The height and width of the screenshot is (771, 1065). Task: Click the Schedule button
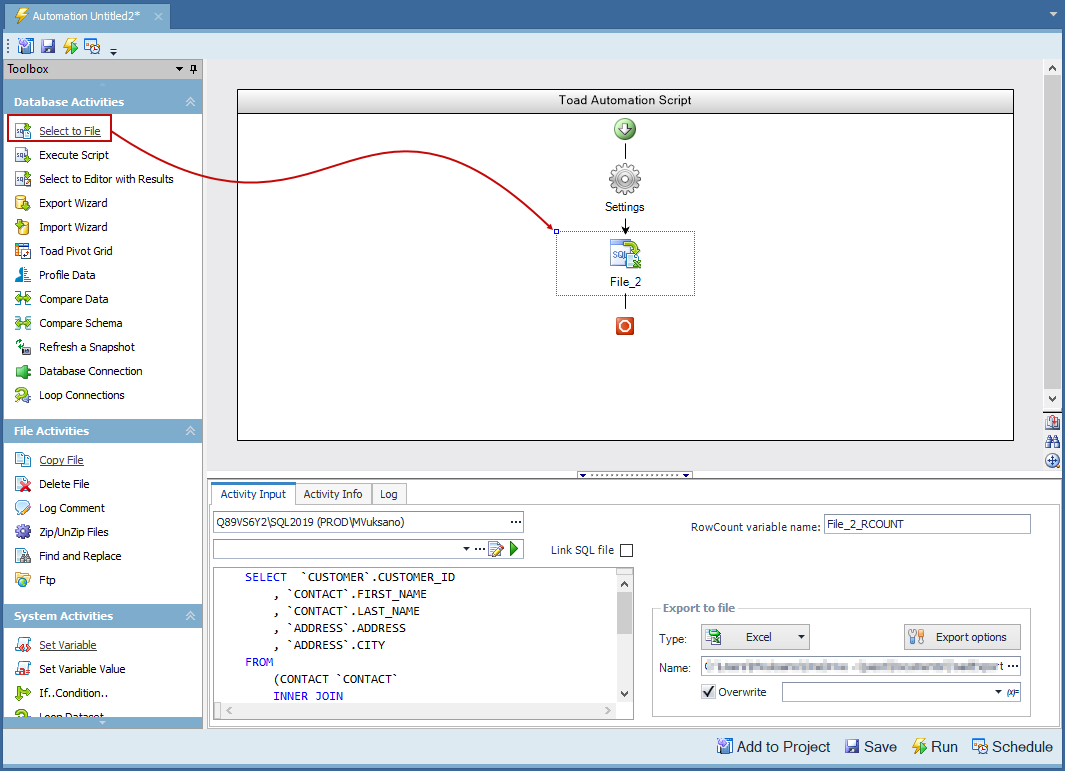click(1012, 747)
